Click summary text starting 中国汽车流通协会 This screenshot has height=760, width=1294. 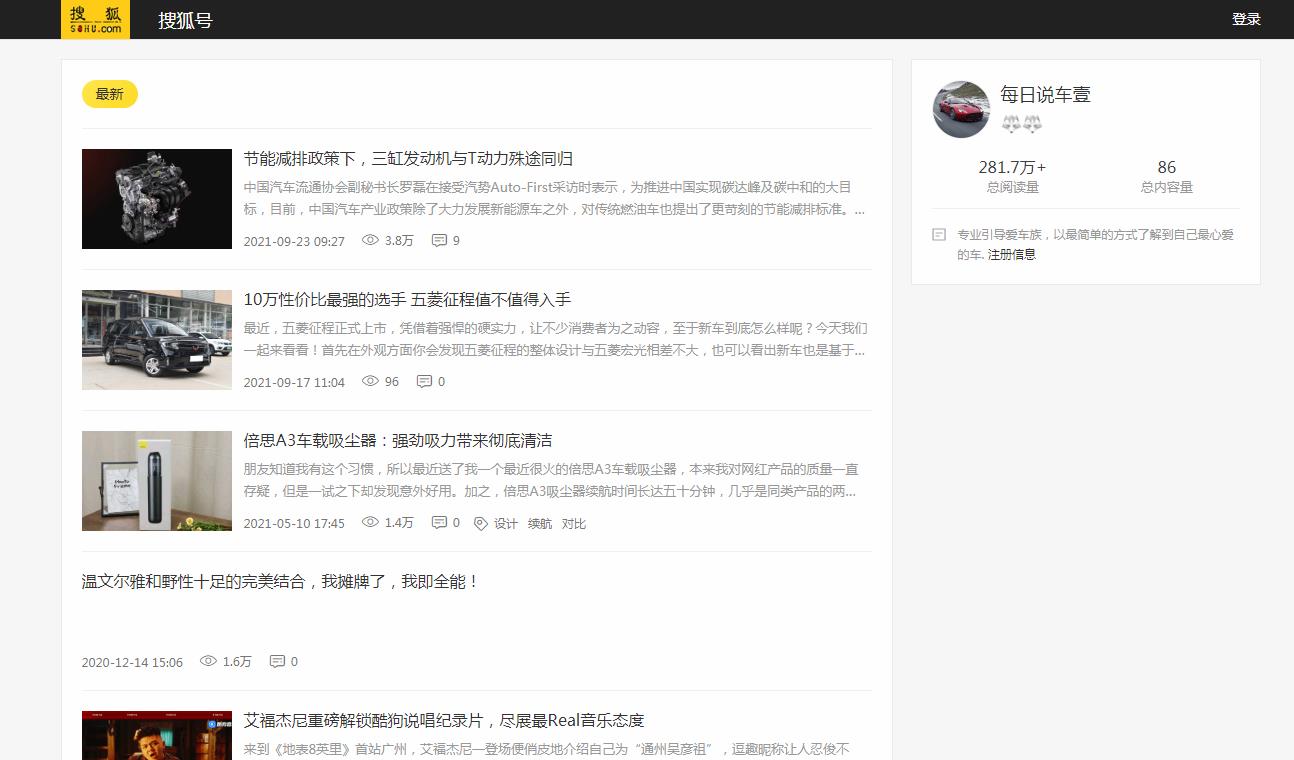point(555,198)
